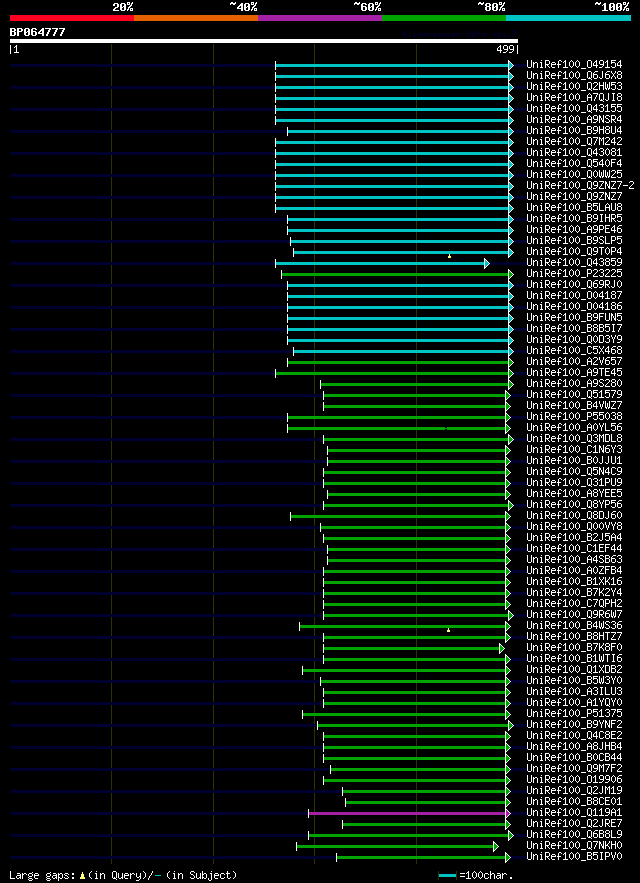Click the white query sequence bar
This screenshot has height=883, width=640.
point(264,41)
